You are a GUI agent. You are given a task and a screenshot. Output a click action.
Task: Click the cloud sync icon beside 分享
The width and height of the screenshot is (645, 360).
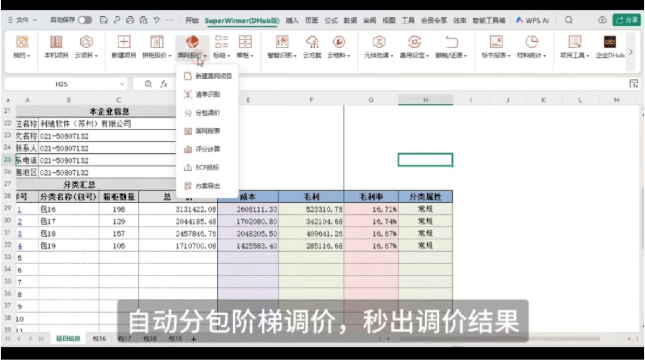click(x=602, y=20)
